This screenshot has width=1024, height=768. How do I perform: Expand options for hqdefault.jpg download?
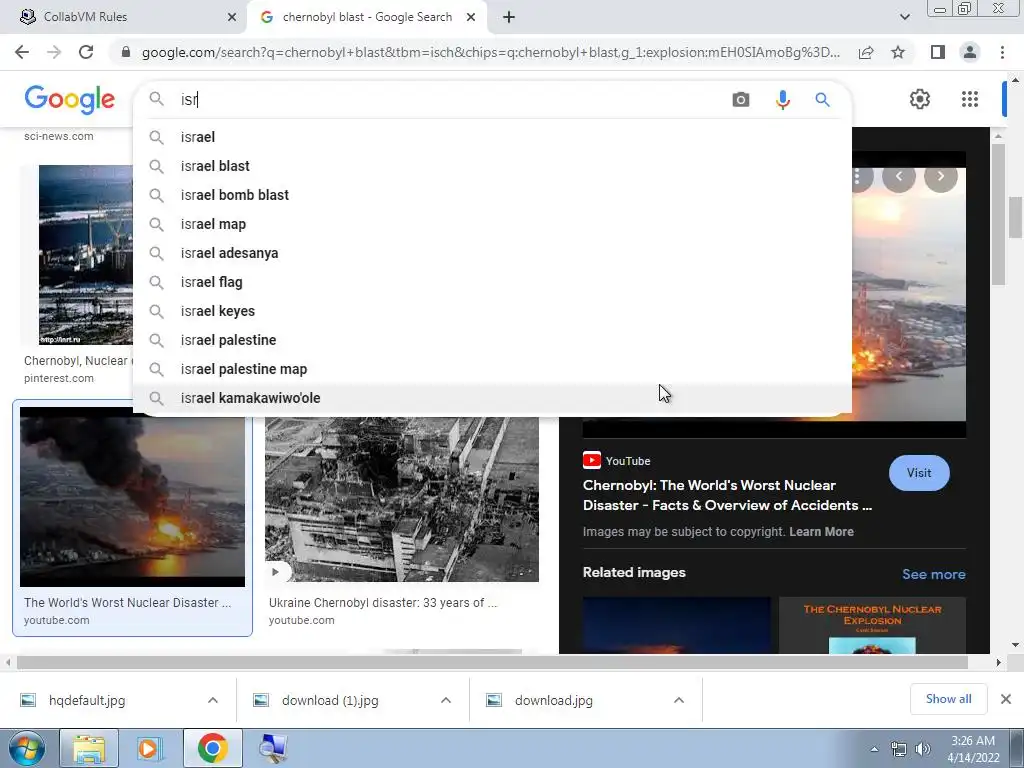coord(213,700)
